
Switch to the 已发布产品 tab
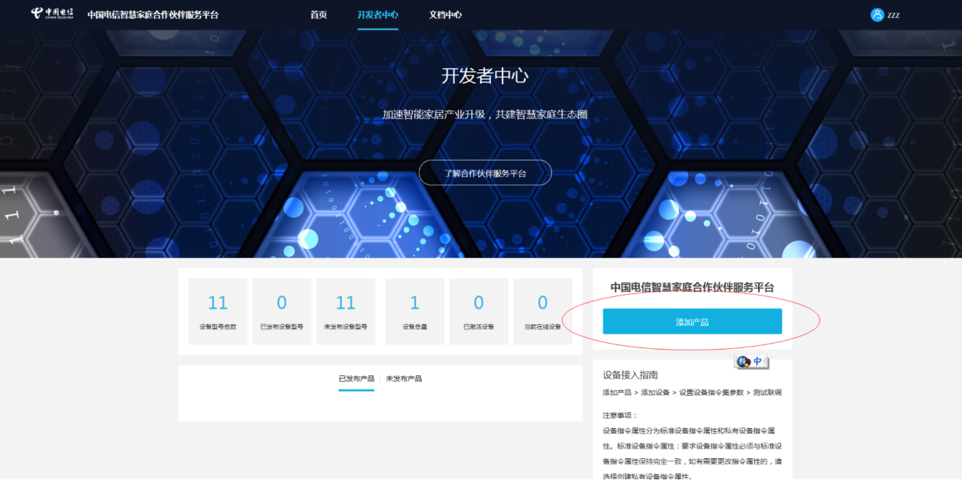pyautogui.click(x=356, y=379)
